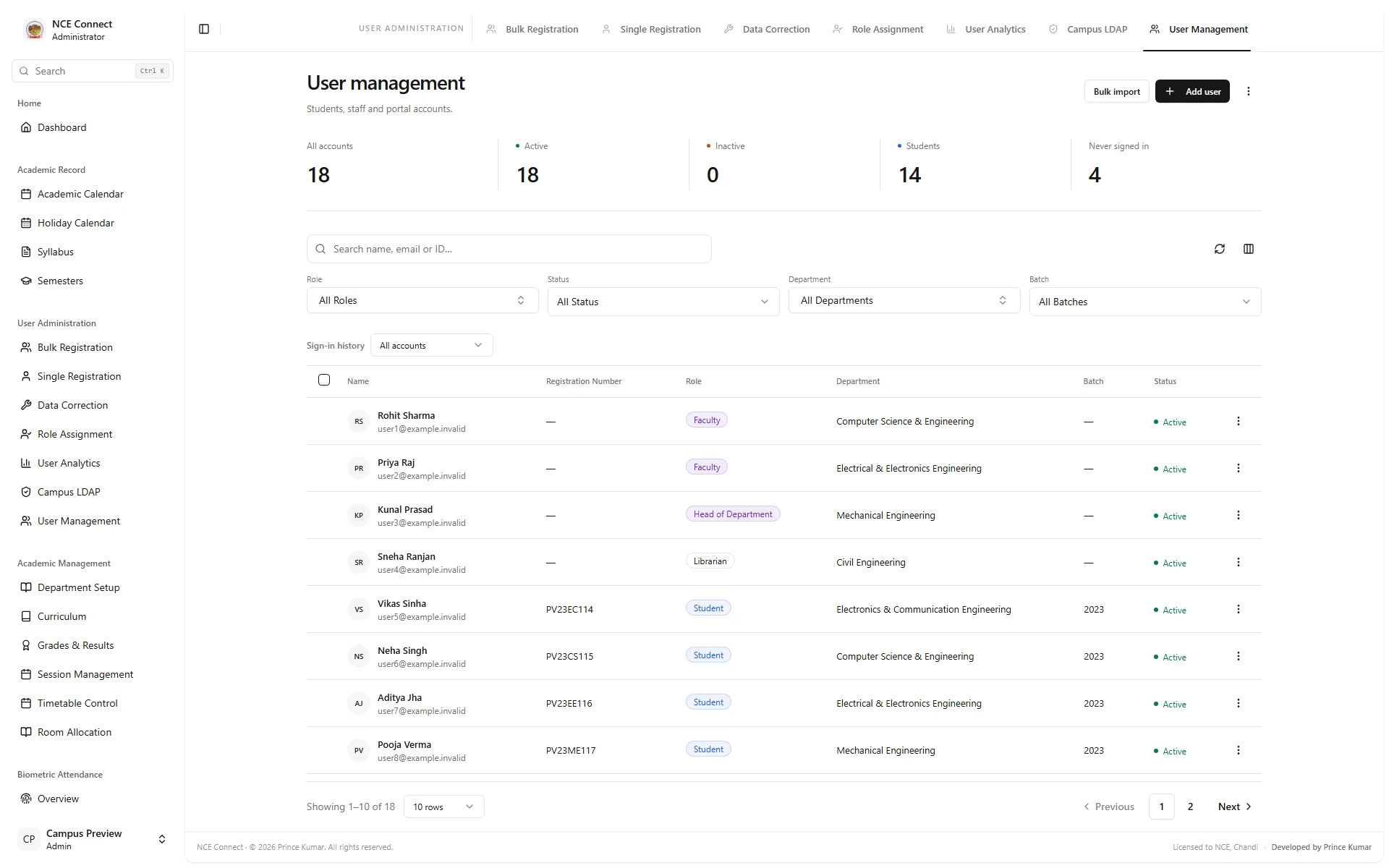Viewport: 1389px width, 868px height.
Task: Open the page options kebab menu
Action: point(1248,91)
